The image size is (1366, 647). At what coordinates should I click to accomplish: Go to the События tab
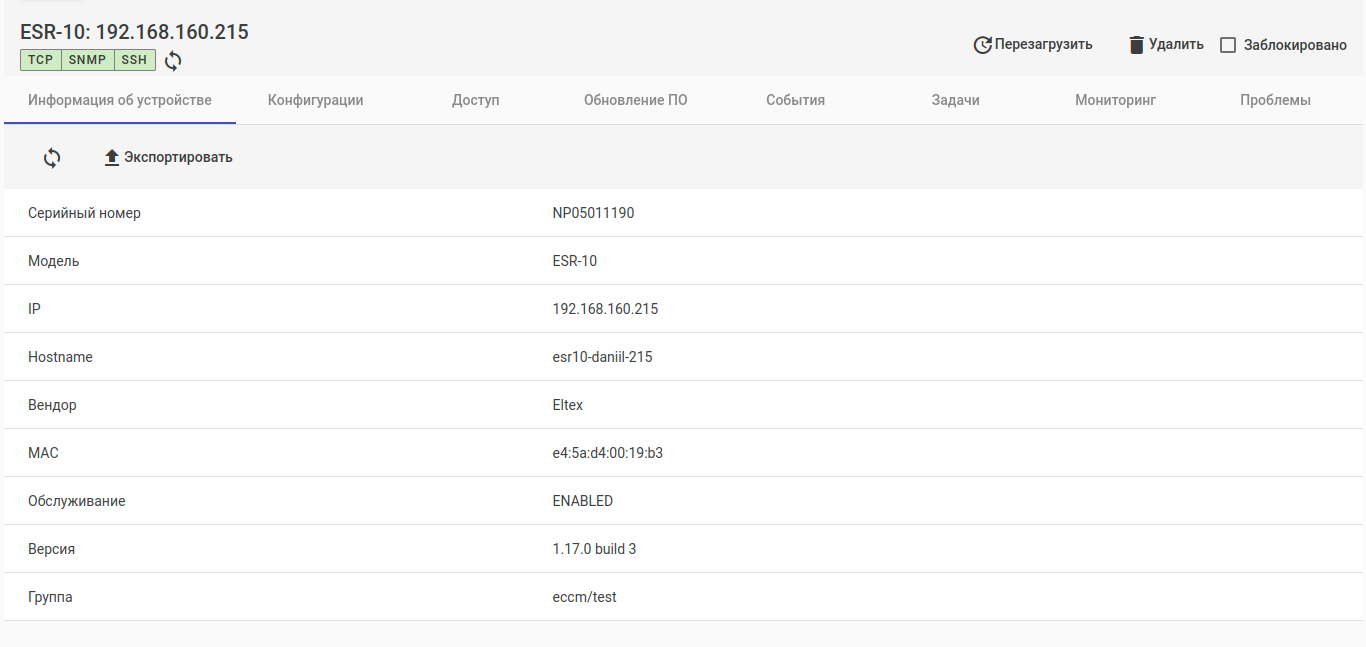tap(795, 100)
